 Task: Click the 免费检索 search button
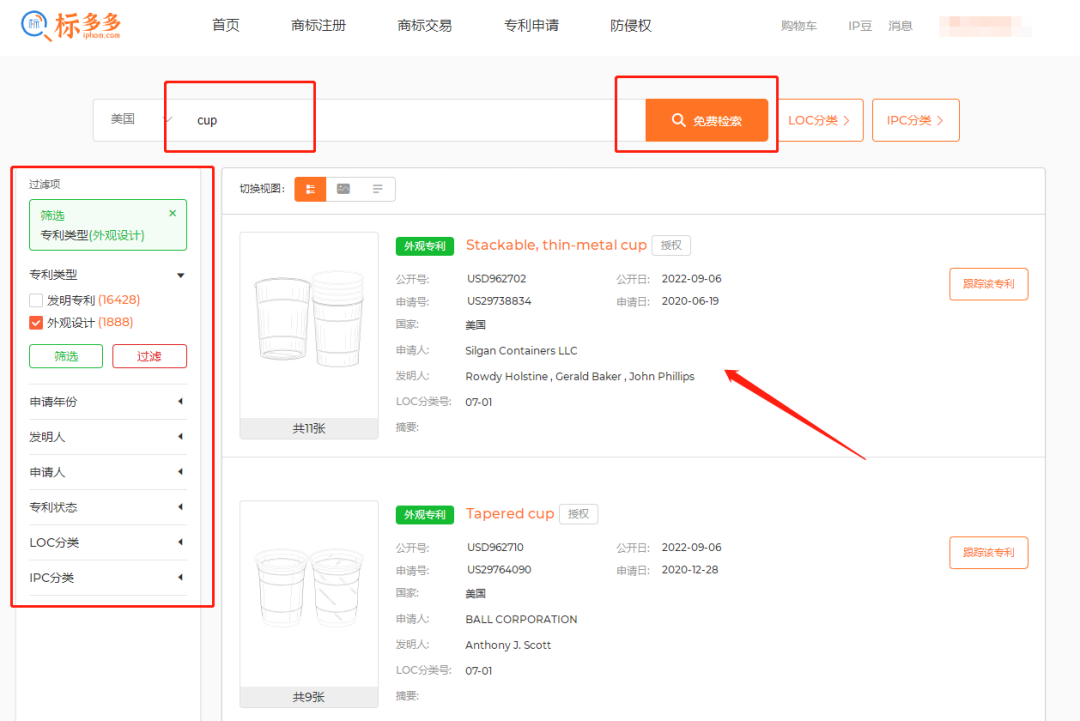click(x=707, y=121)
